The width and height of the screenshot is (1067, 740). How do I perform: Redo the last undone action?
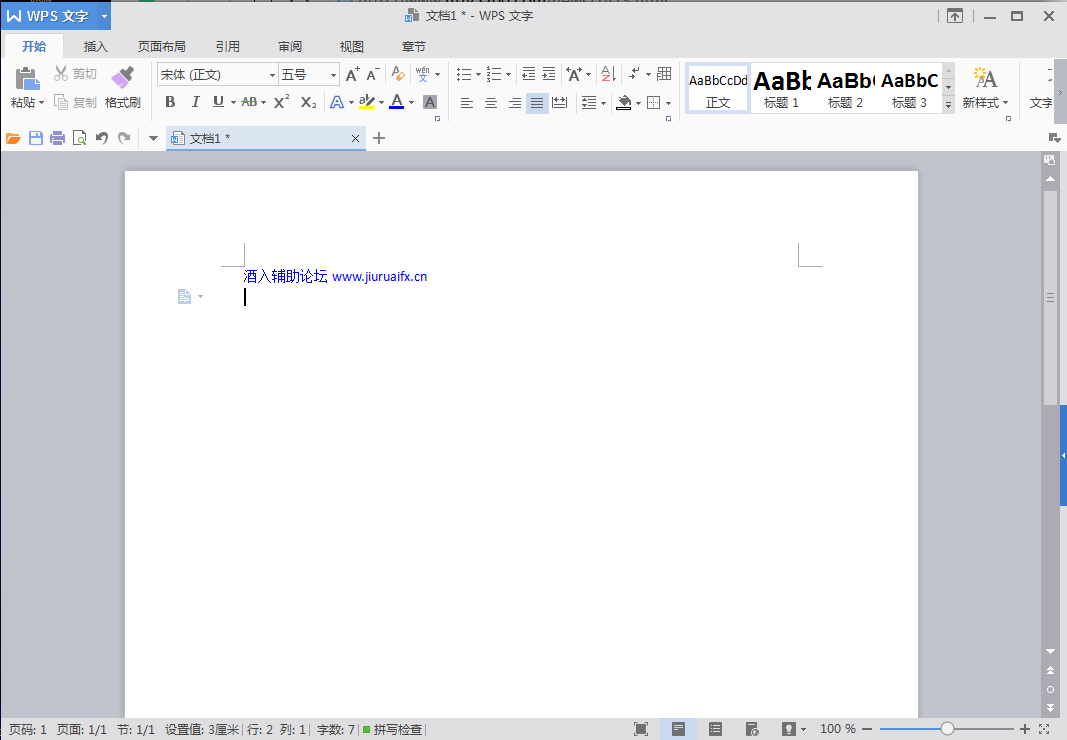tap(124, 138)
